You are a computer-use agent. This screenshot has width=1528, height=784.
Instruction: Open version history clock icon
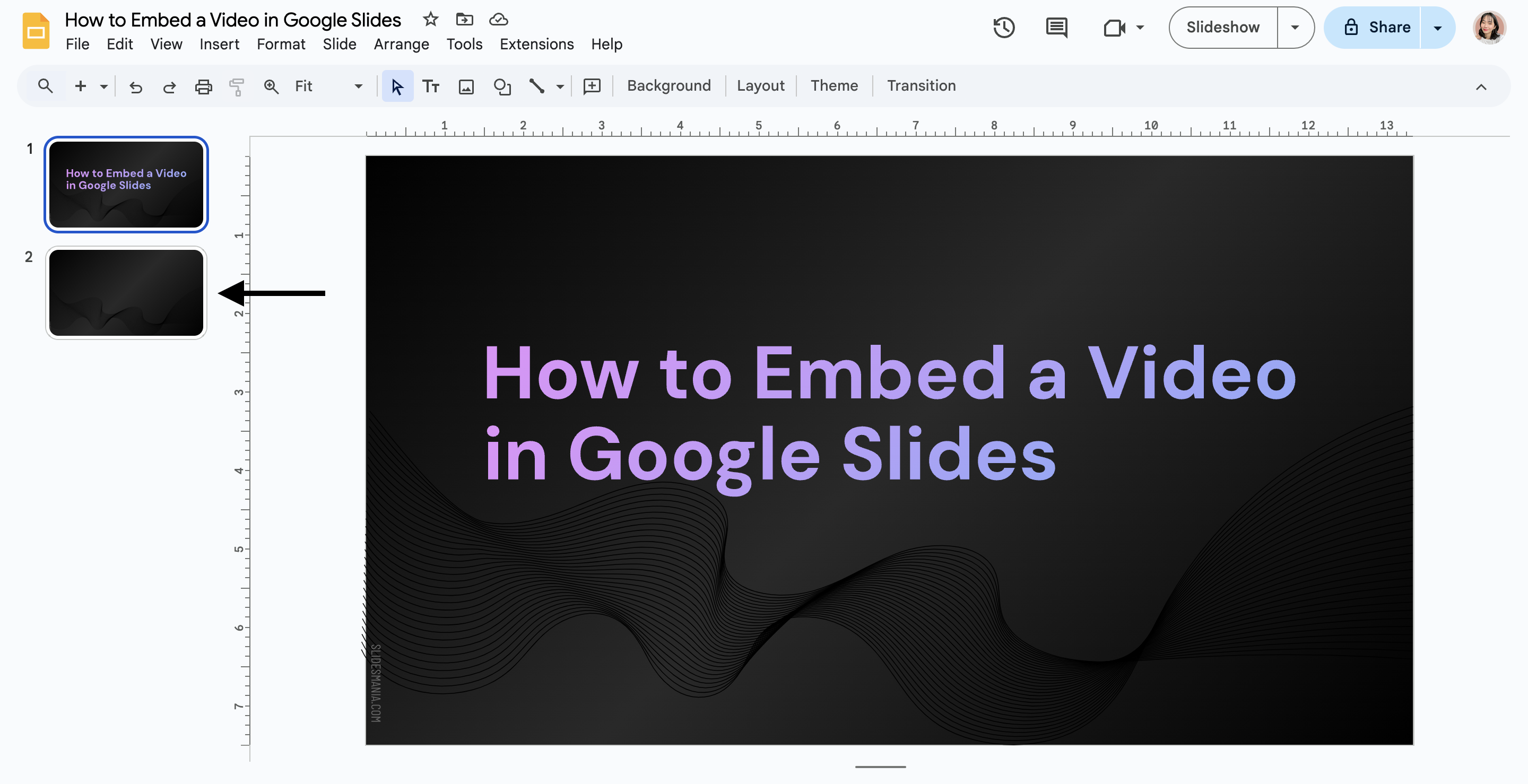(1004, 27)
